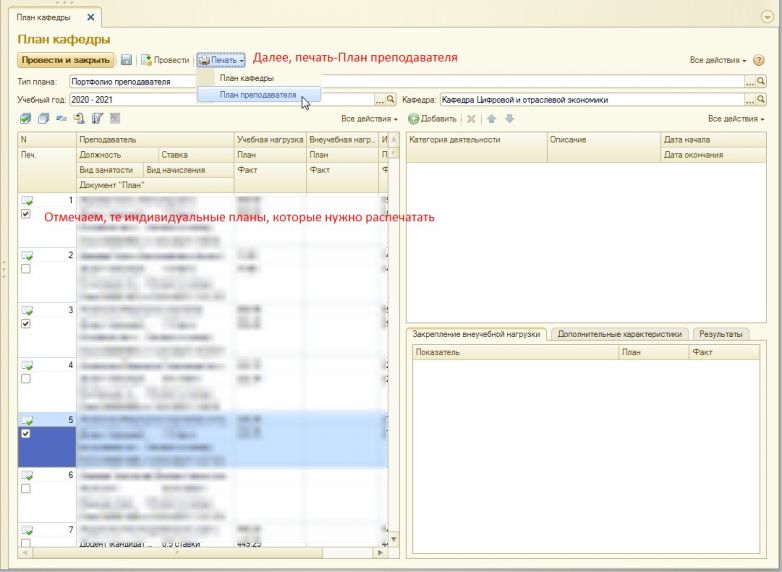This screenshot has height=572, width=782.
Task: Click the document status icon in row 2
Action: 27,255
